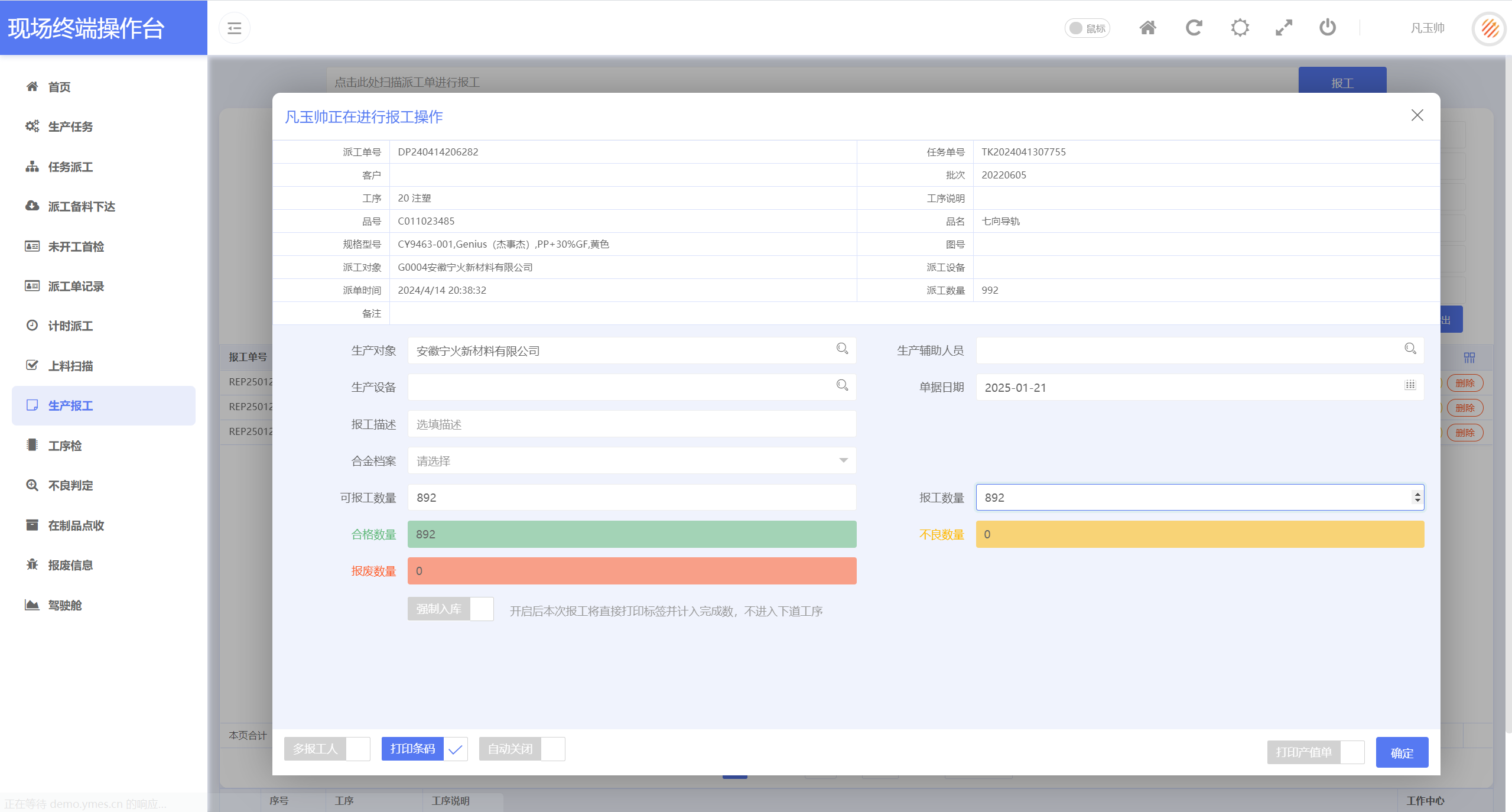Click the 确定 button

[x=1402, y=752]
